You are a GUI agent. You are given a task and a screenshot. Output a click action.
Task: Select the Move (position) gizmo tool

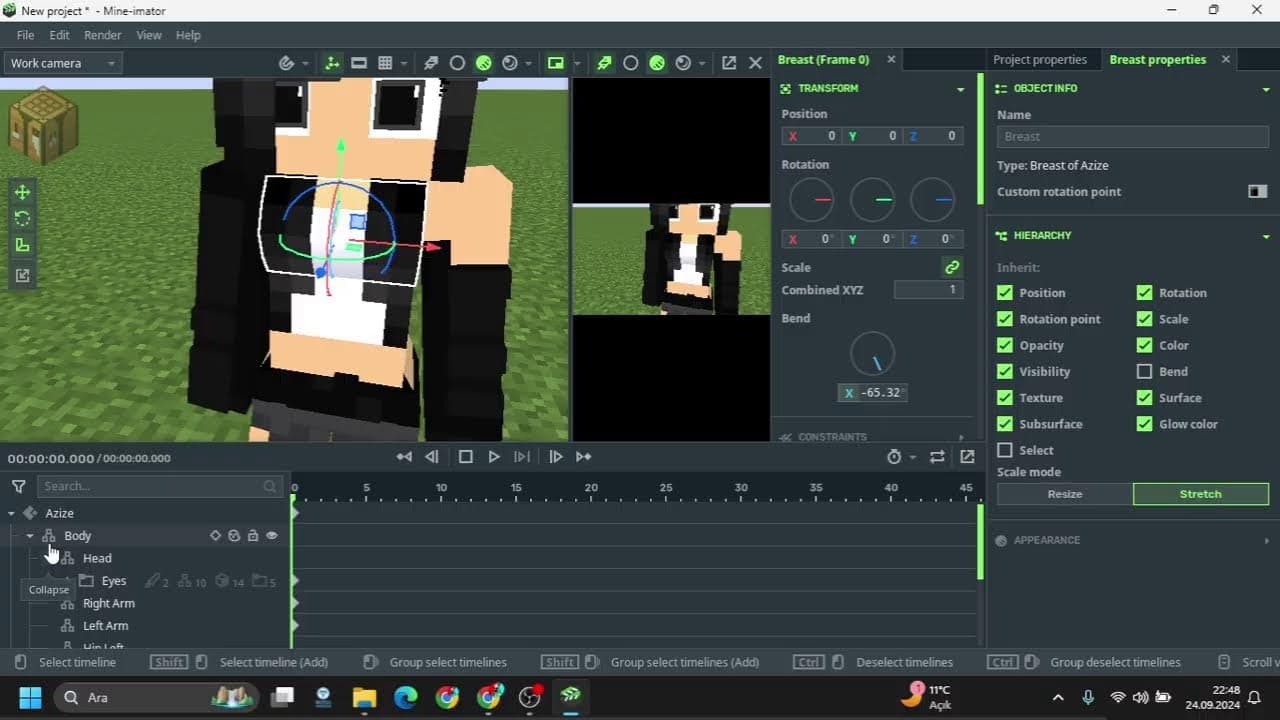click(x=22, y=192)
